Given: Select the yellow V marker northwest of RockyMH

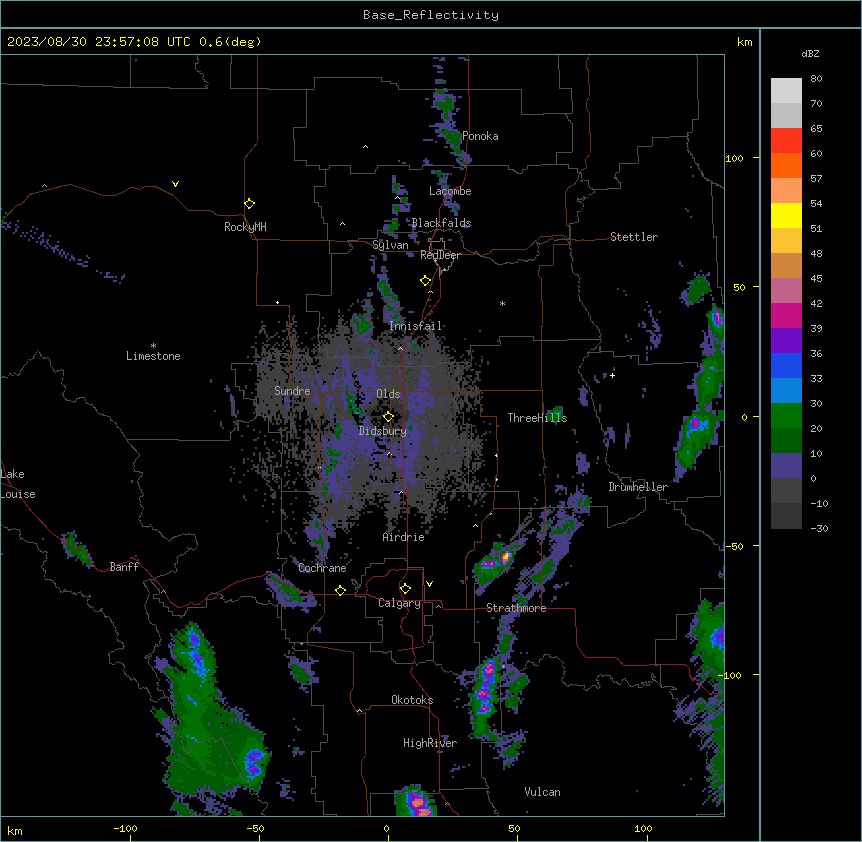Looking at the screenshot, I should pos(175,184).
